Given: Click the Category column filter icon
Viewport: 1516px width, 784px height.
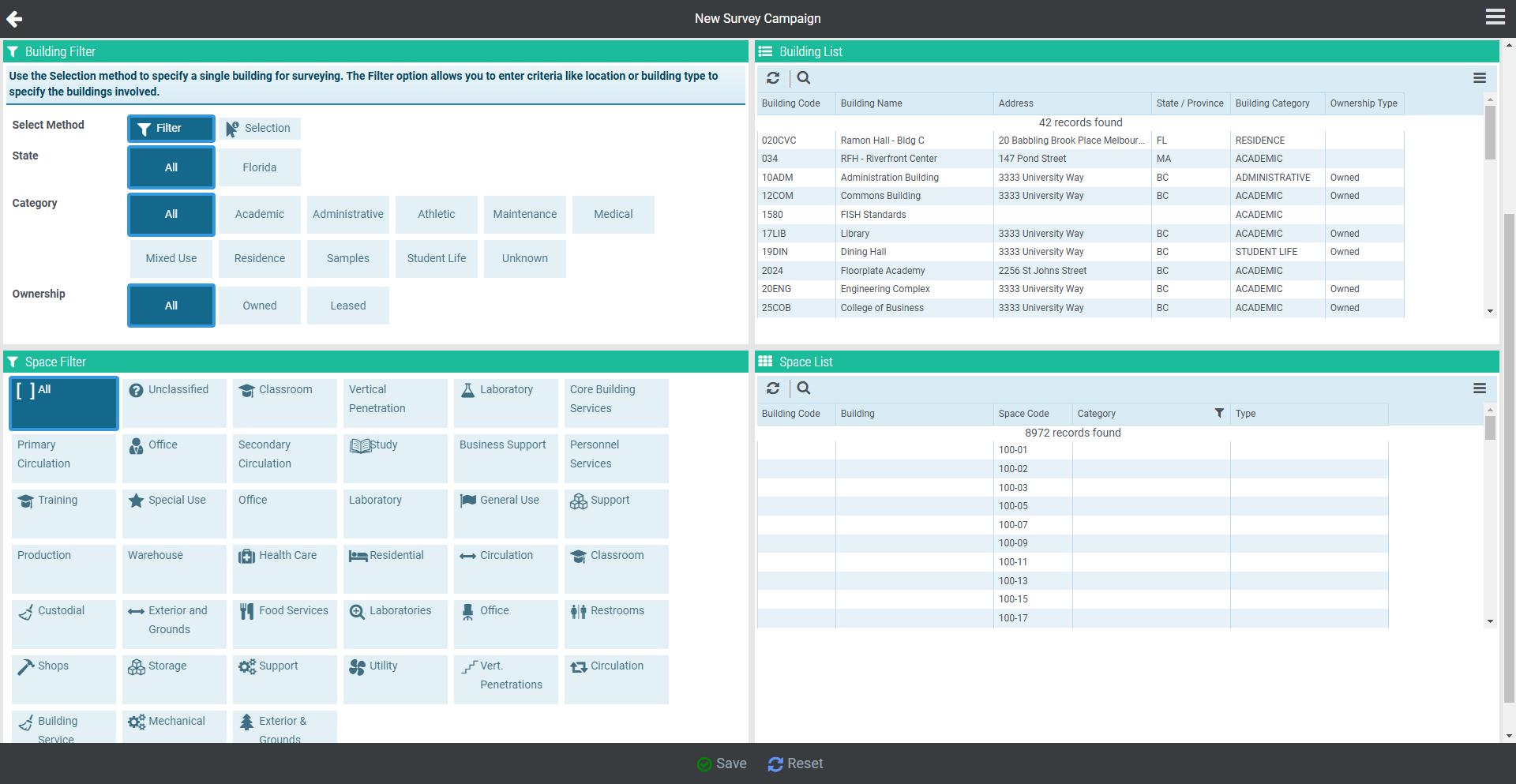Looking at the screenshot, I should 1219,413.
